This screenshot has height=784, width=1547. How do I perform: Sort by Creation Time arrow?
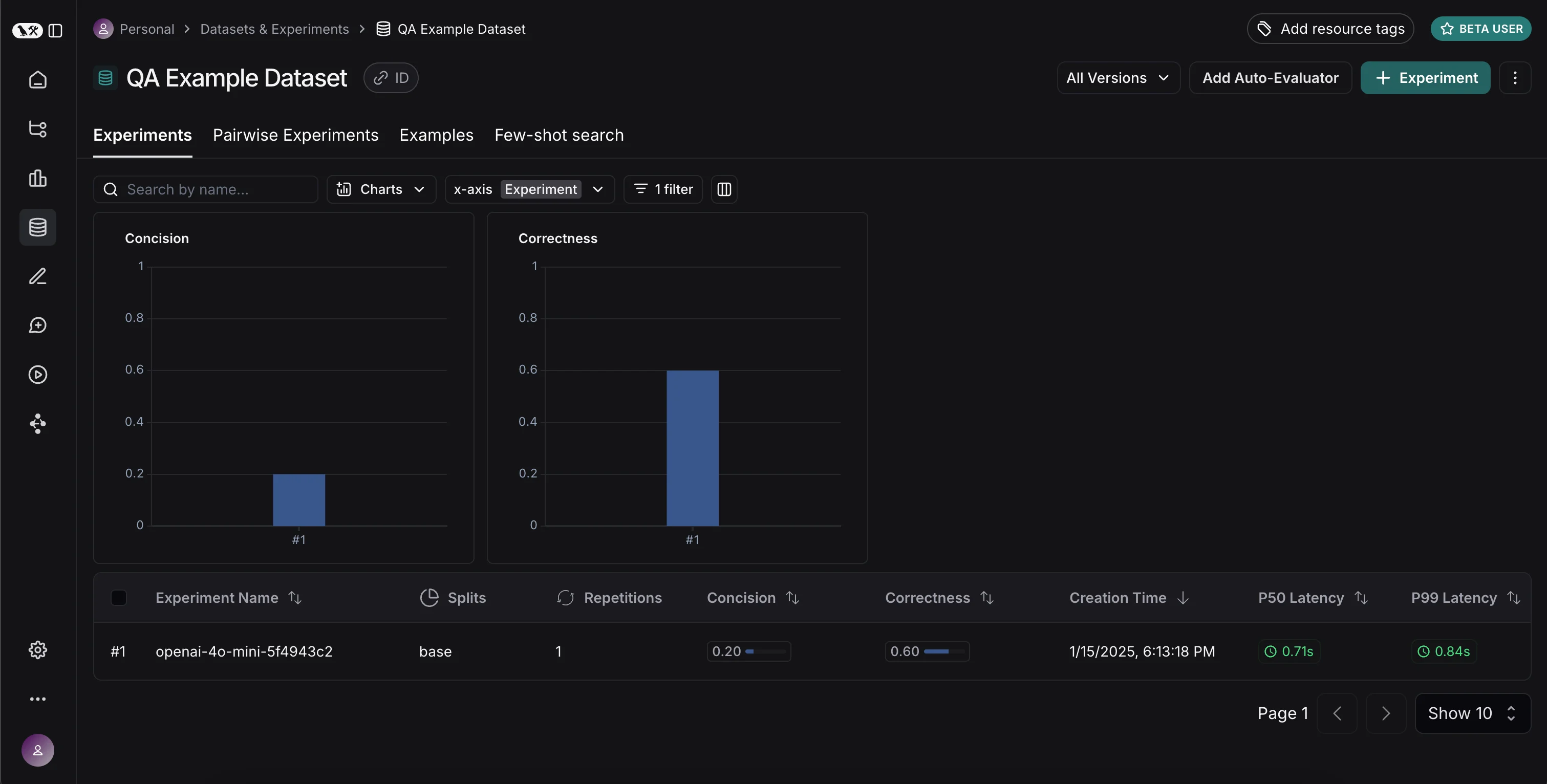(1183, 597)
